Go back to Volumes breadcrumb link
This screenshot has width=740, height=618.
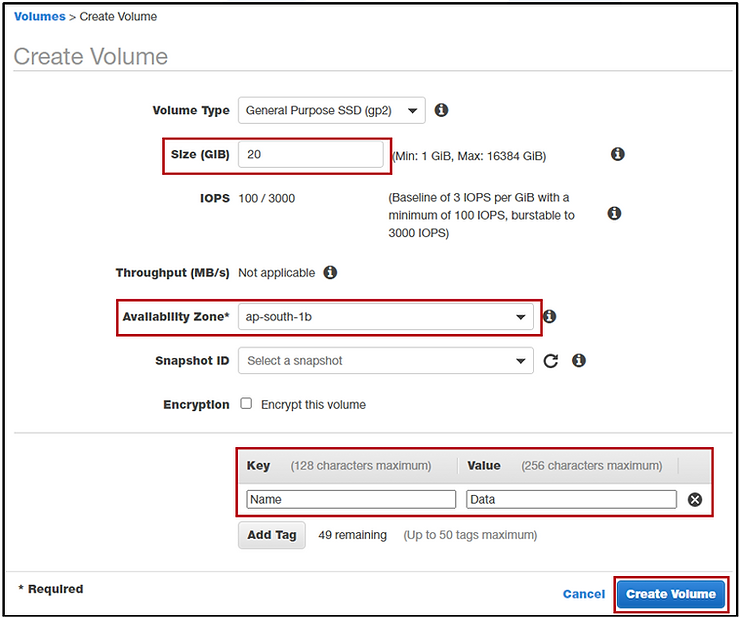(40, 17)
